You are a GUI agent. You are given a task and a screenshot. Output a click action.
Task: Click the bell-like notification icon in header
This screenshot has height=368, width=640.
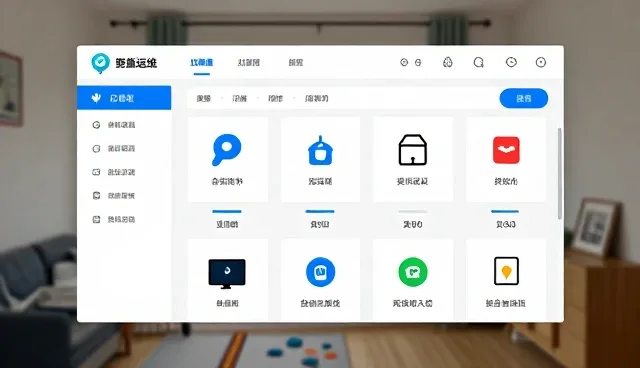click(x=448, y=62)
